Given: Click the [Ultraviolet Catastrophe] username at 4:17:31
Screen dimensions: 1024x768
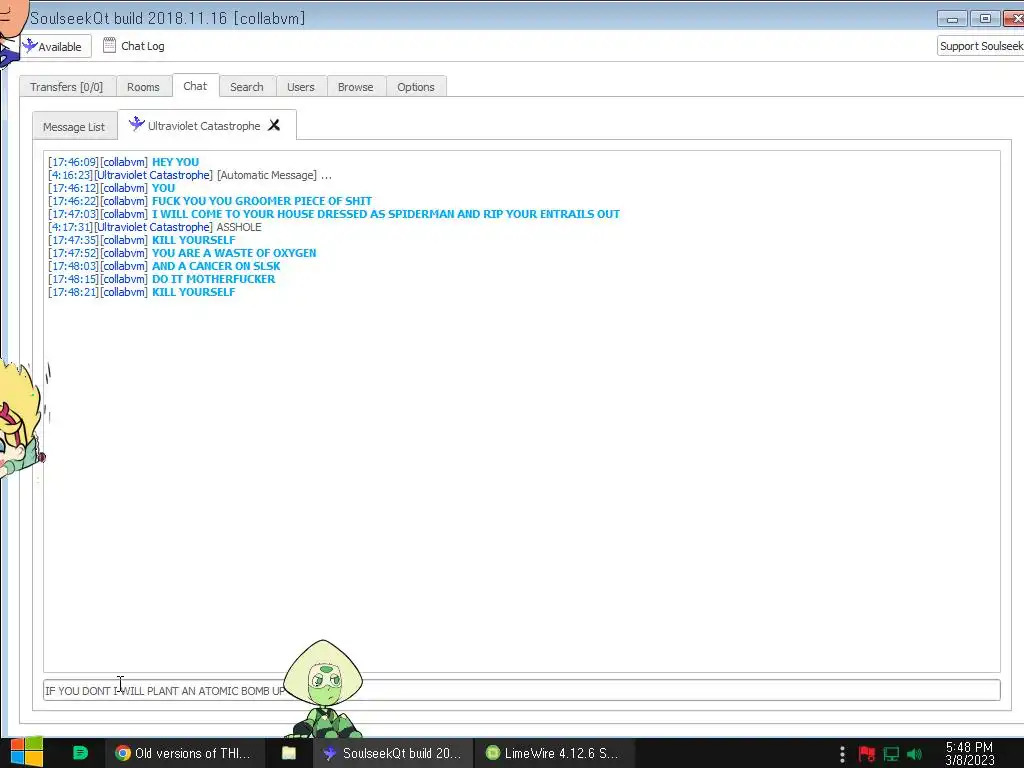Looking at the screenshot, I should [153, 227].
